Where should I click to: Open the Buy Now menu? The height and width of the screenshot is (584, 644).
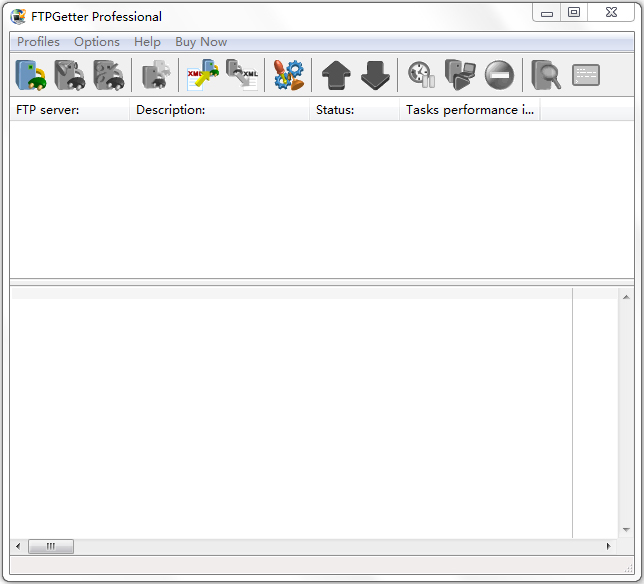(x=201, y=42)
